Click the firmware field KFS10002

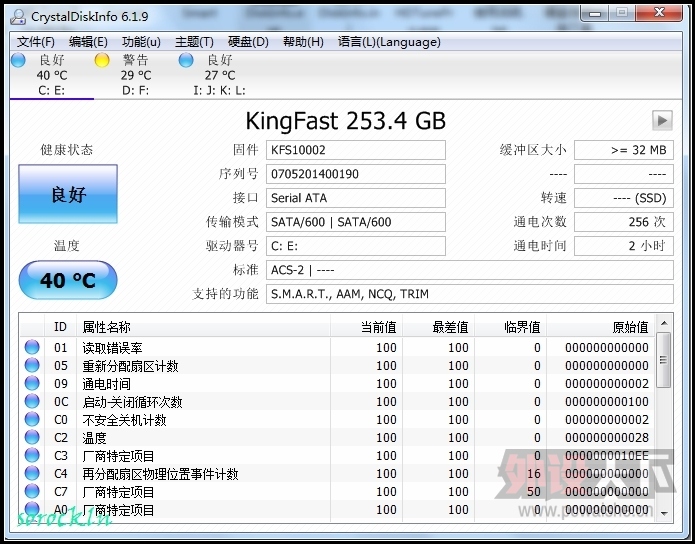tap(355, 150)
